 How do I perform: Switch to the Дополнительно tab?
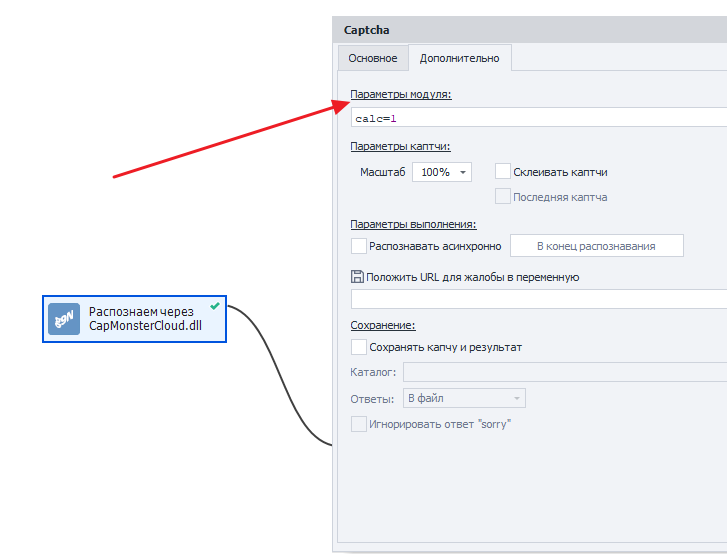point(459,58)
